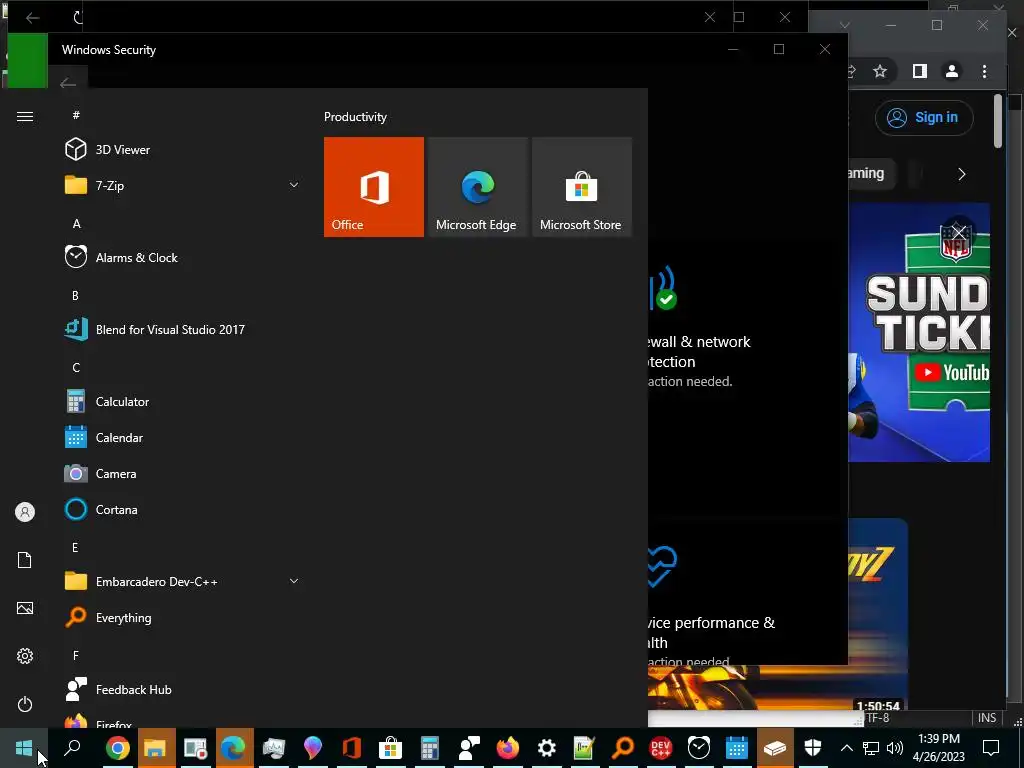This screenshot has height=768, width=1024.
Task: Bookmark this page with Chrome's star icon
Action: 880,71
